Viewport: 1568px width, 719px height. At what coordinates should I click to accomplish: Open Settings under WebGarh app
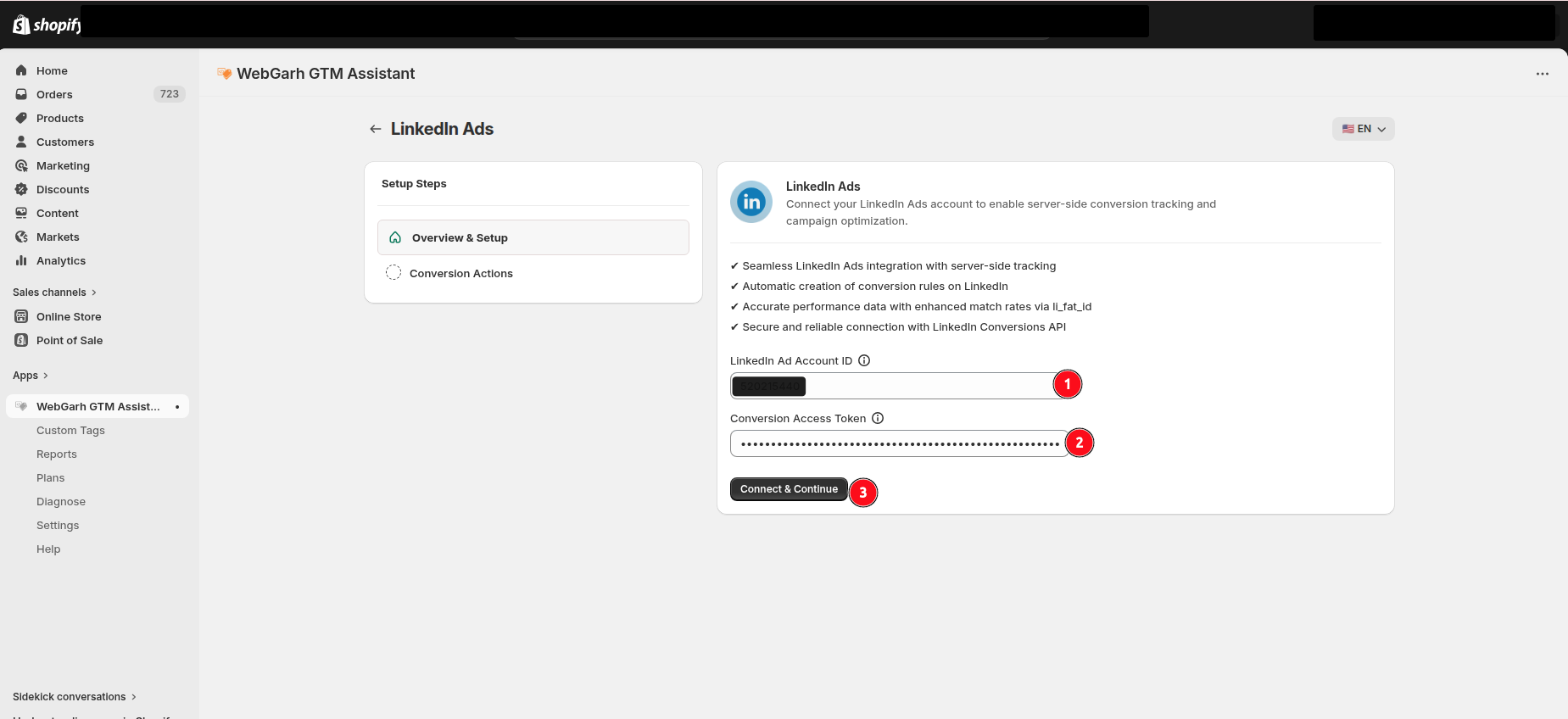pos(58,526)
